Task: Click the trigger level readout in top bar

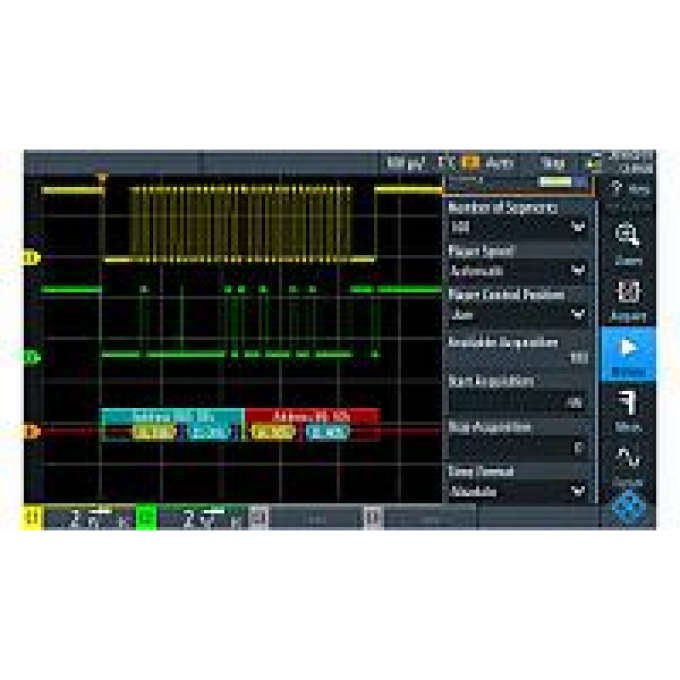Action: click(405, 163)
